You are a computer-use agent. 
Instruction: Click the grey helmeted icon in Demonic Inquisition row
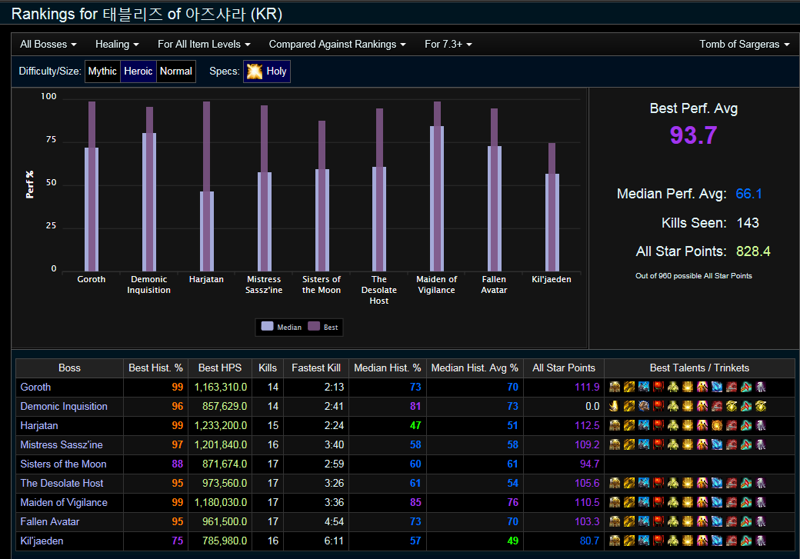pos(644,406)
